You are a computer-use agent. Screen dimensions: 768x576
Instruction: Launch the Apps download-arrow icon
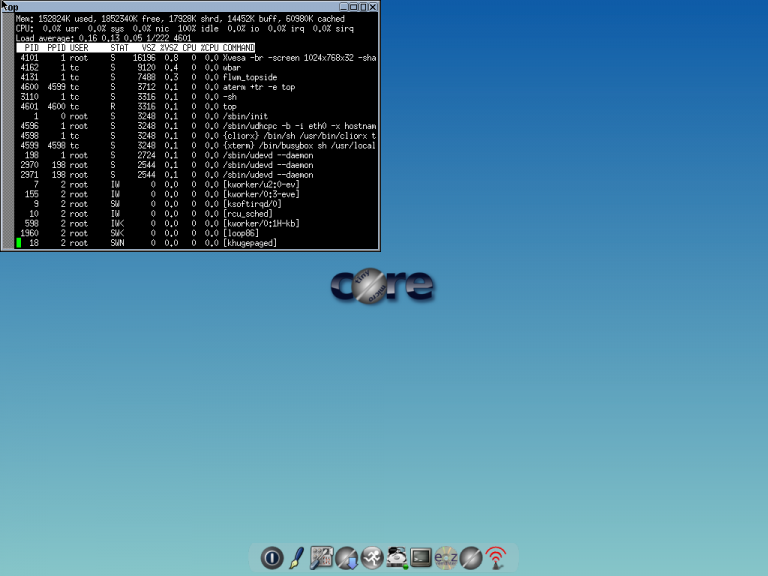click(x=346, y=558)
